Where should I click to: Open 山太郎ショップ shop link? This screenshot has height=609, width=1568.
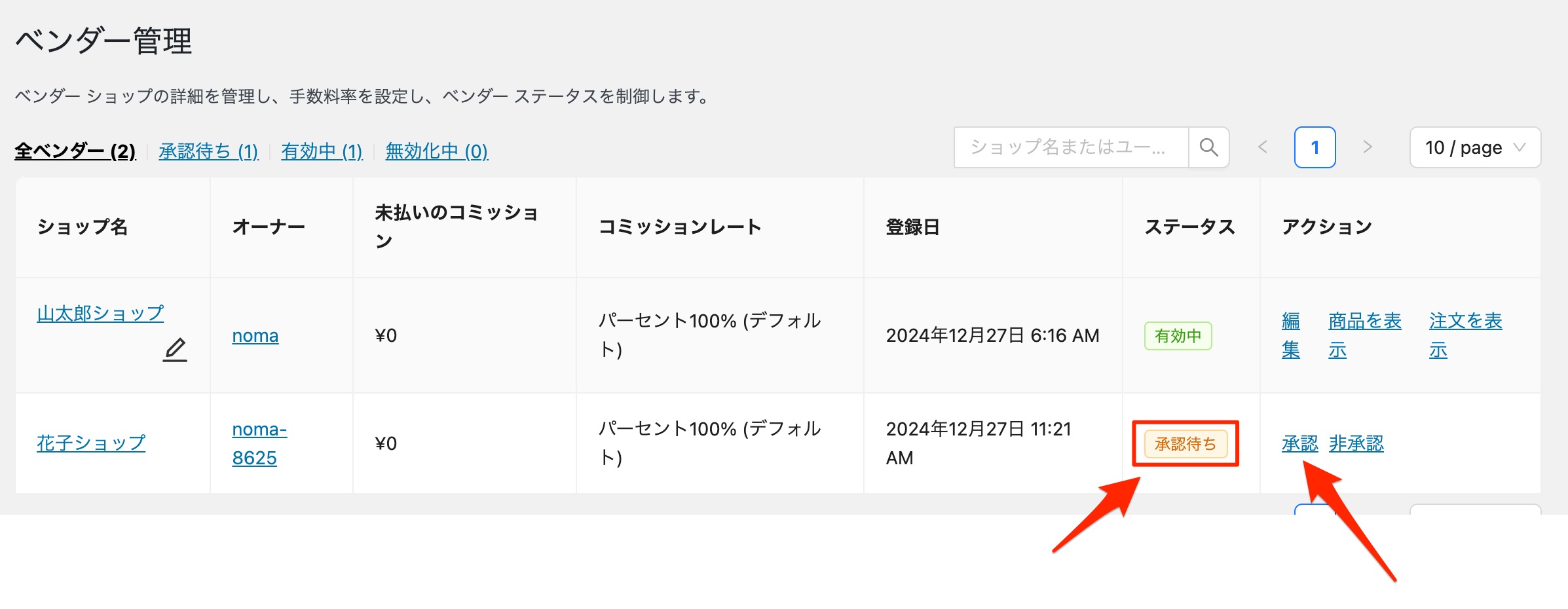click(100, 314)
